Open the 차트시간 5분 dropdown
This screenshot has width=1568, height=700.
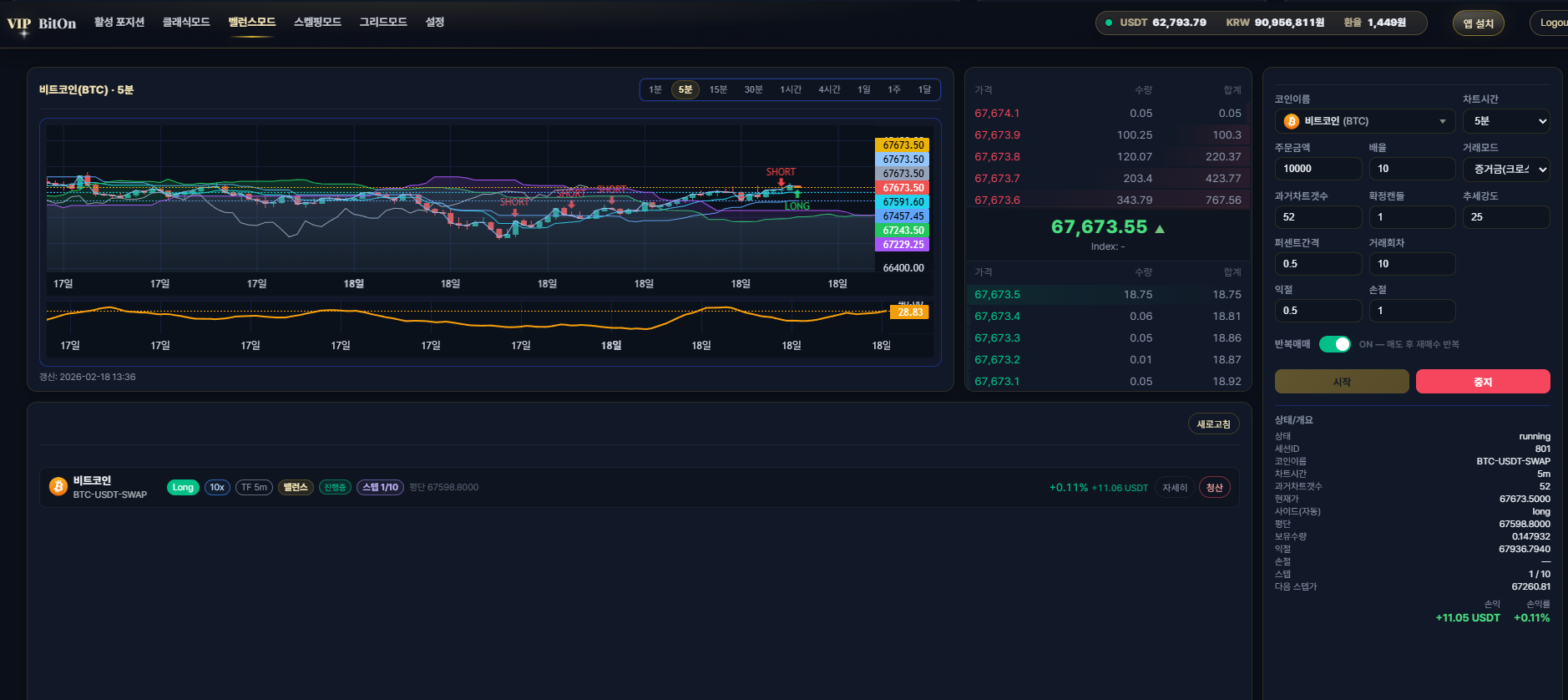(1505, 122)
